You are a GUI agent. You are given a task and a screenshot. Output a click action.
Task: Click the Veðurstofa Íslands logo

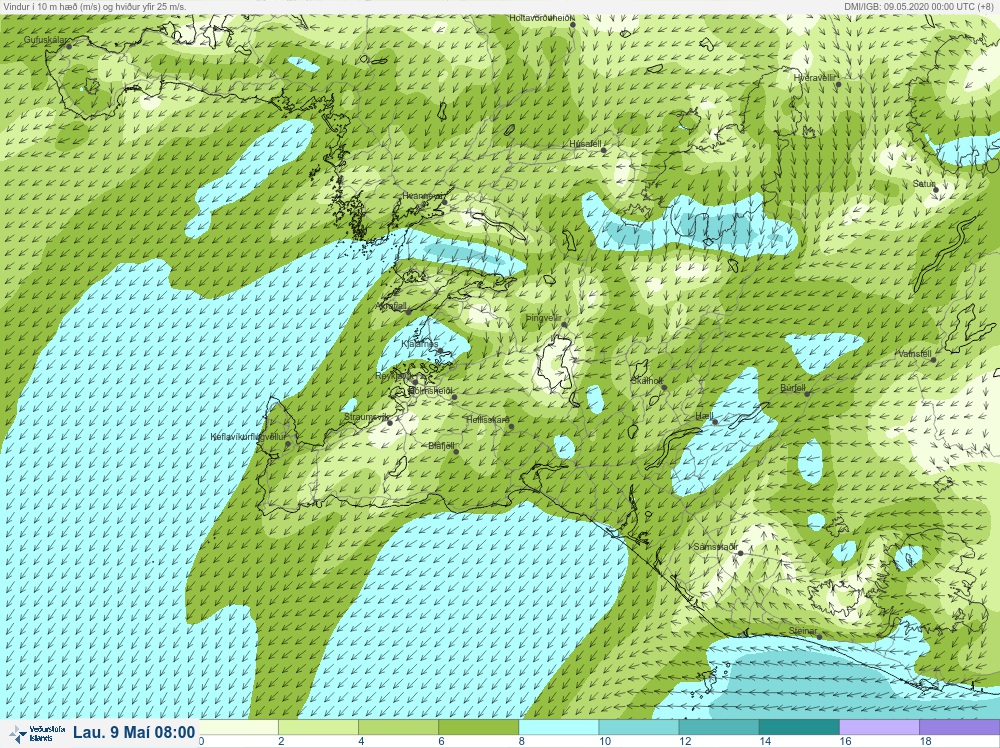(x=38, y=734)
